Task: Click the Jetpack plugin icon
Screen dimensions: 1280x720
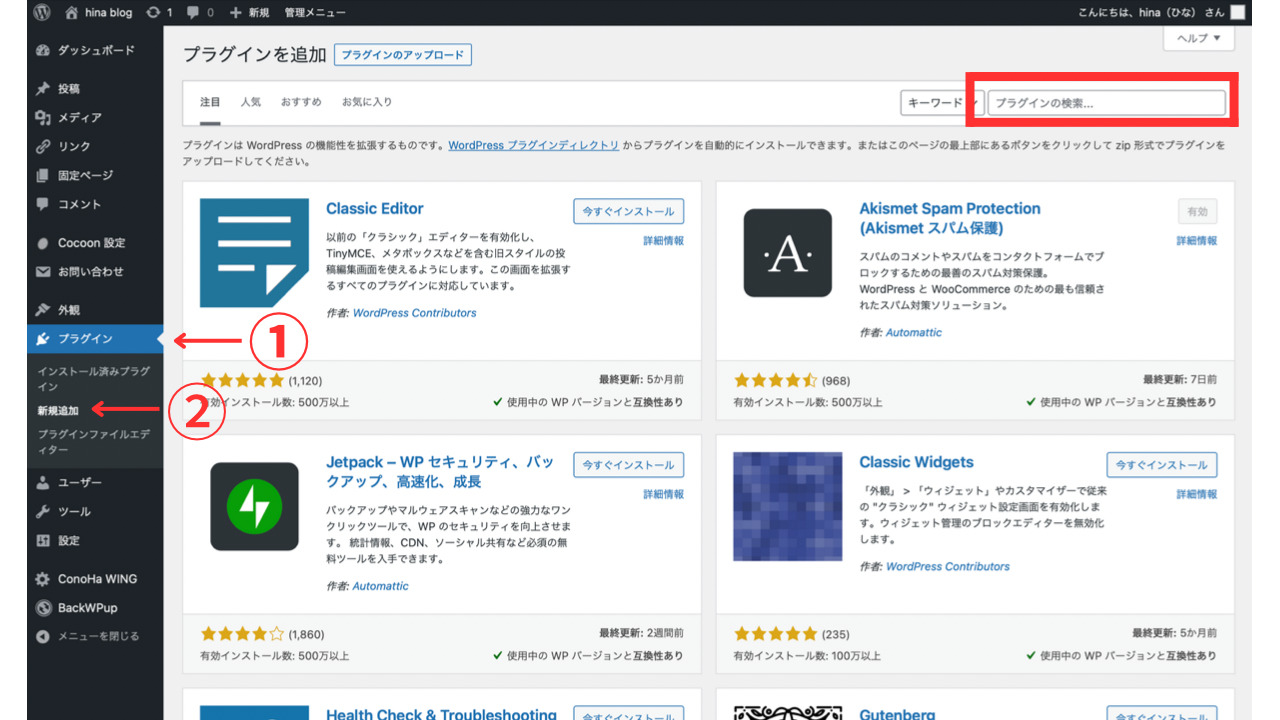Action: pyautogui.click(x=254, y=506)
